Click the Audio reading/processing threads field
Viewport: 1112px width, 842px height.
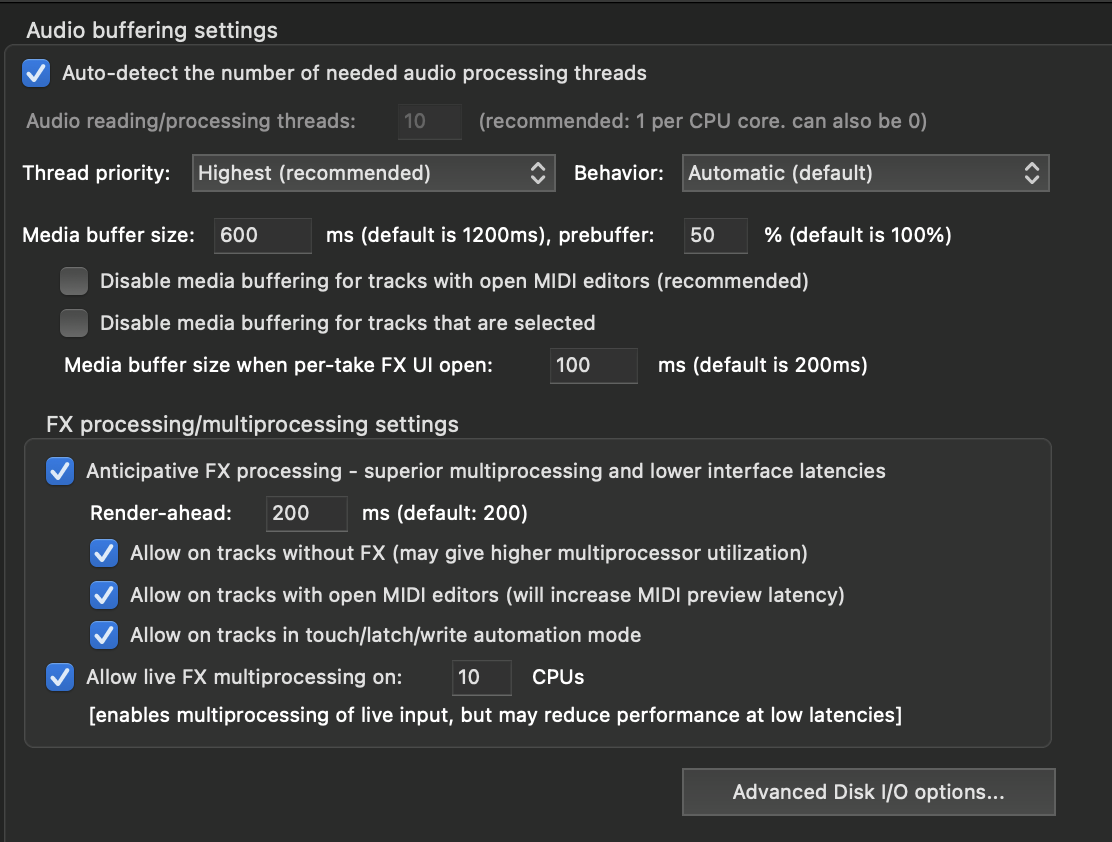coord(430,121)
